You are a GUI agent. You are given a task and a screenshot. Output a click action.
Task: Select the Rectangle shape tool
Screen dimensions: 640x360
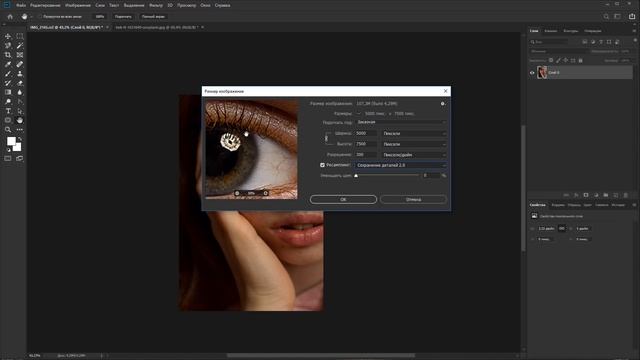click(x=8, y=120)
